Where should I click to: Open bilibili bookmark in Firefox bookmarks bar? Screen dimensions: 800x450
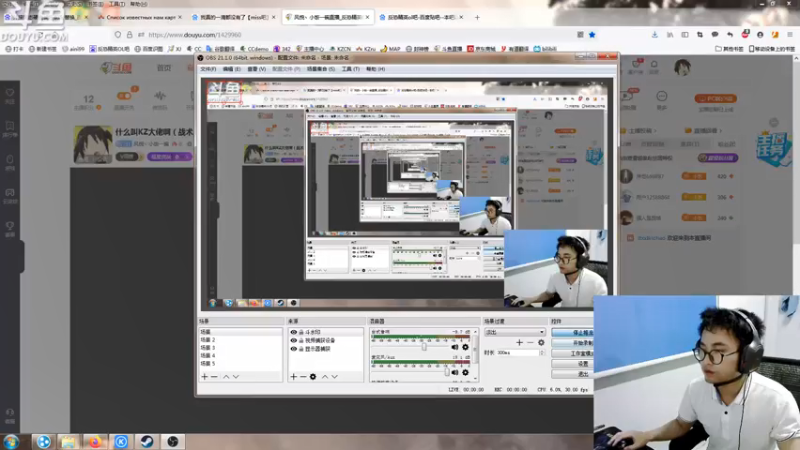coord(545,49)
